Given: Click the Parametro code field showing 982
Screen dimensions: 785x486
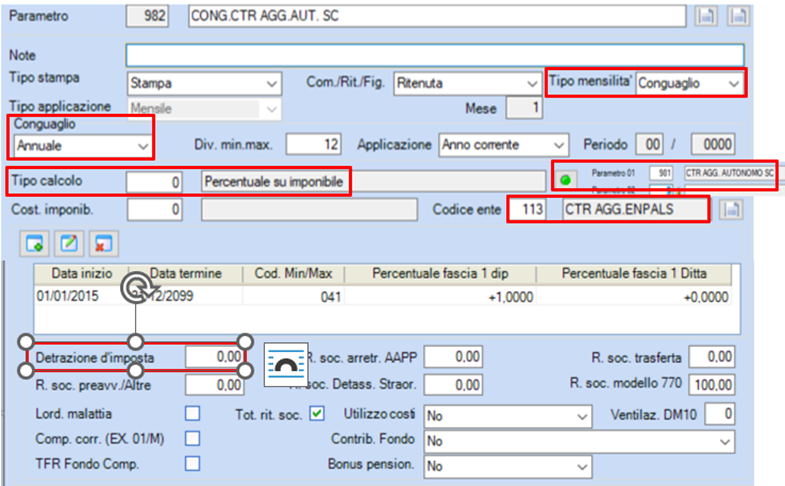Looking at the screenshot, I should 147,16.
